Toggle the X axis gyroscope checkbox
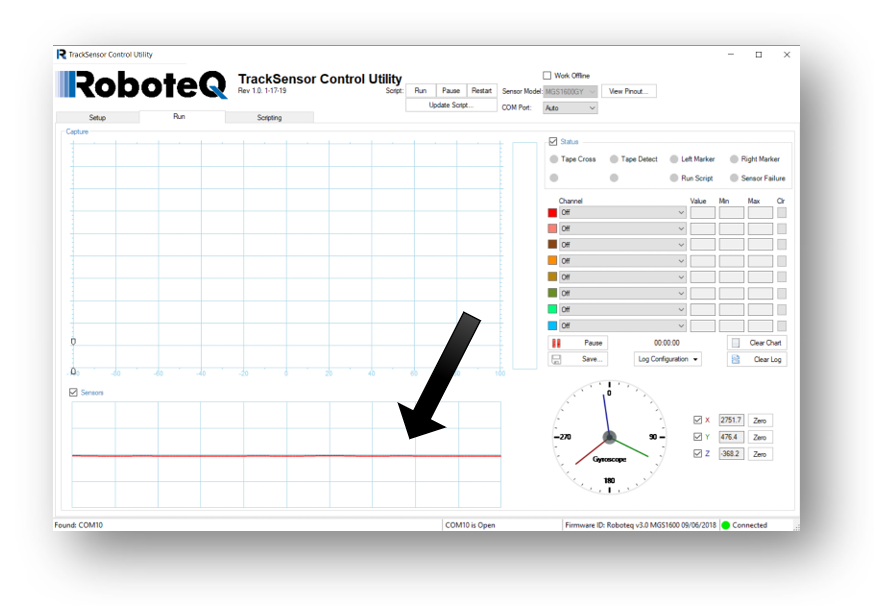Screen dimensions: 874x606 point(697,420)
